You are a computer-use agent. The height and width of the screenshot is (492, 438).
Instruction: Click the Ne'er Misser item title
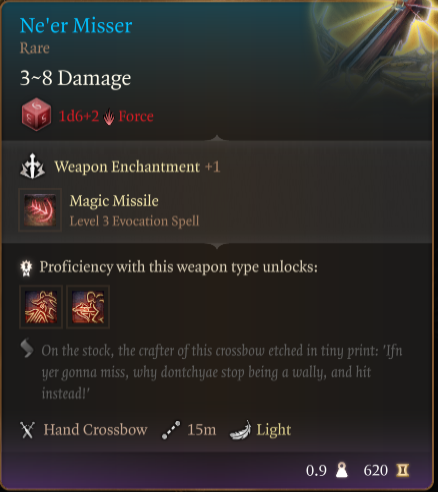tap(76, 25)
